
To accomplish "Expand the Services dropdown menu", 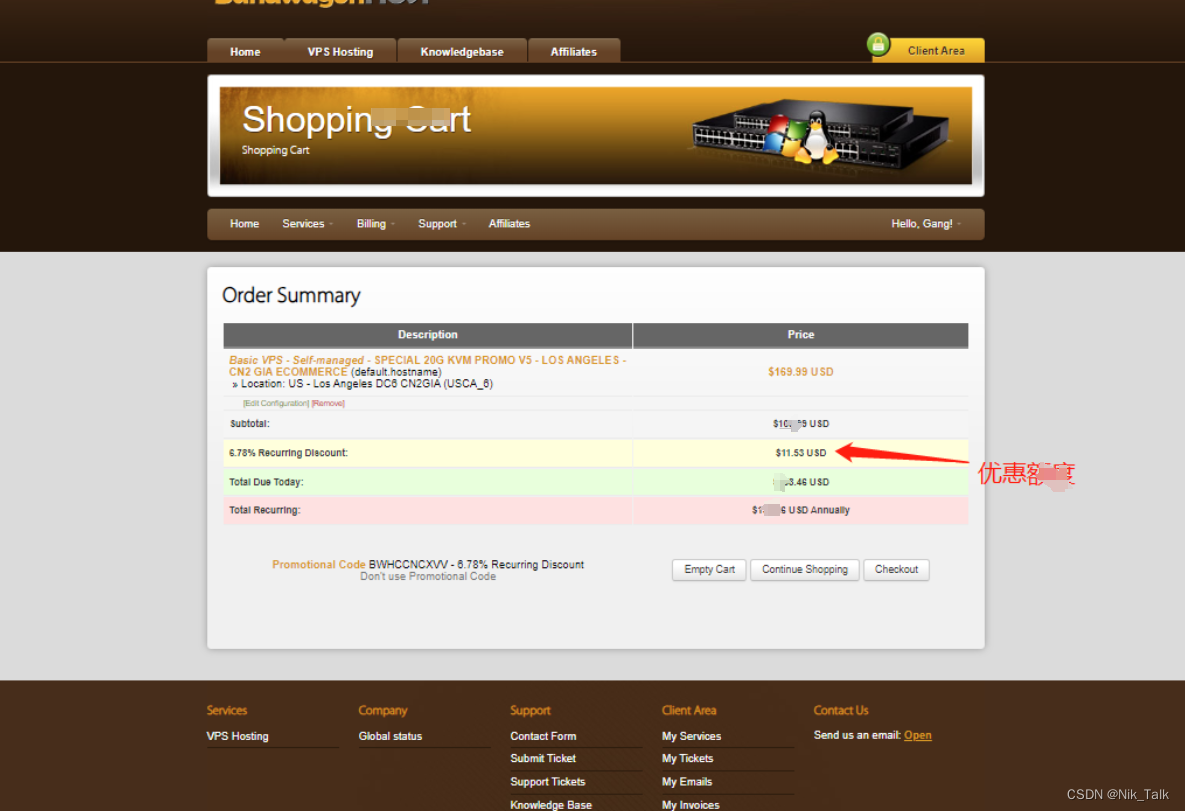I will (x=307, y=224).
